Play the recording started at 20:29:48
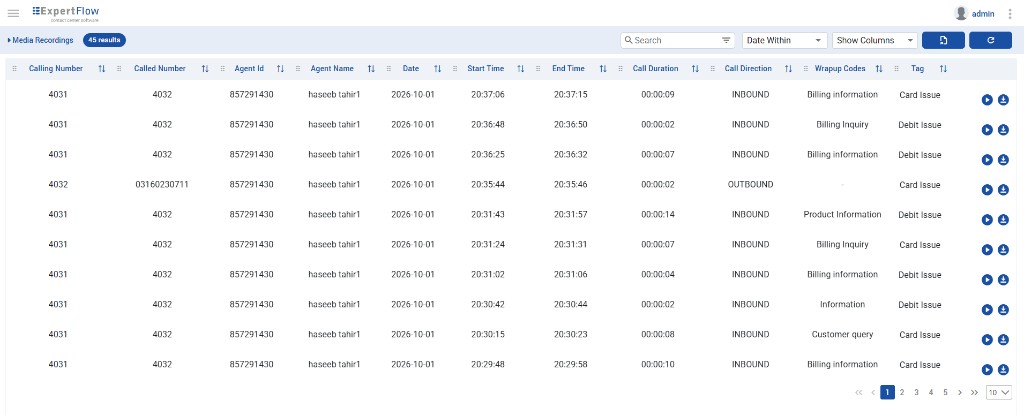 pyautogui.click(x=987, y=370)
